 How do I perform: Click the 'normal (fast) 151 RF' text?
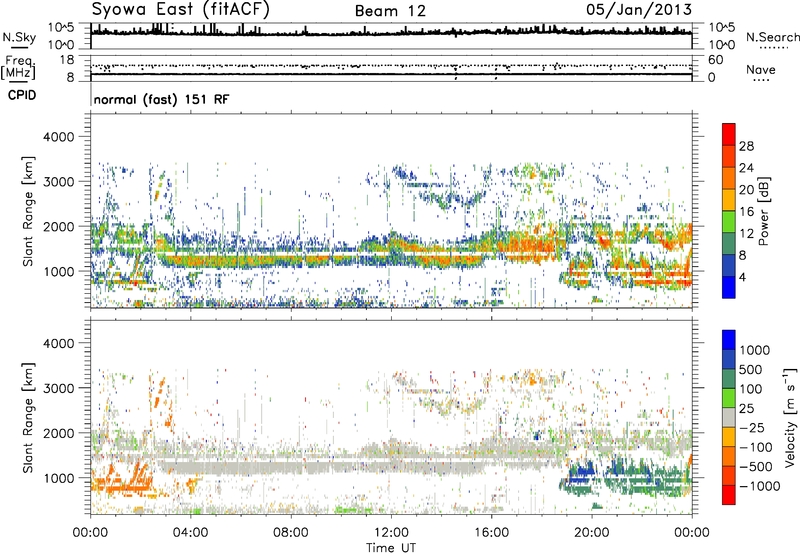pos(161,99)
